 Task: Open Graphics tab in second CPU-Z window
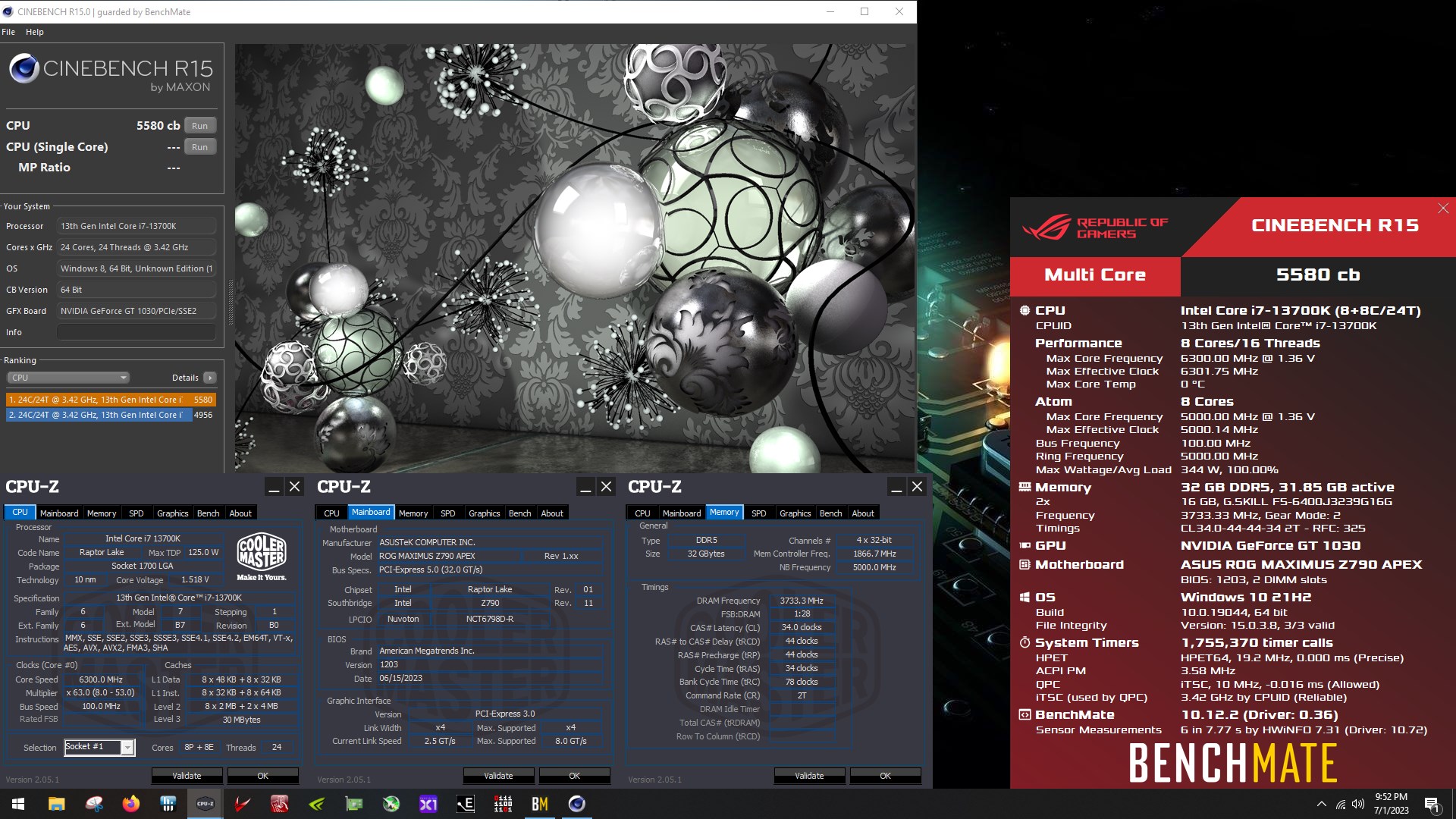484,513
